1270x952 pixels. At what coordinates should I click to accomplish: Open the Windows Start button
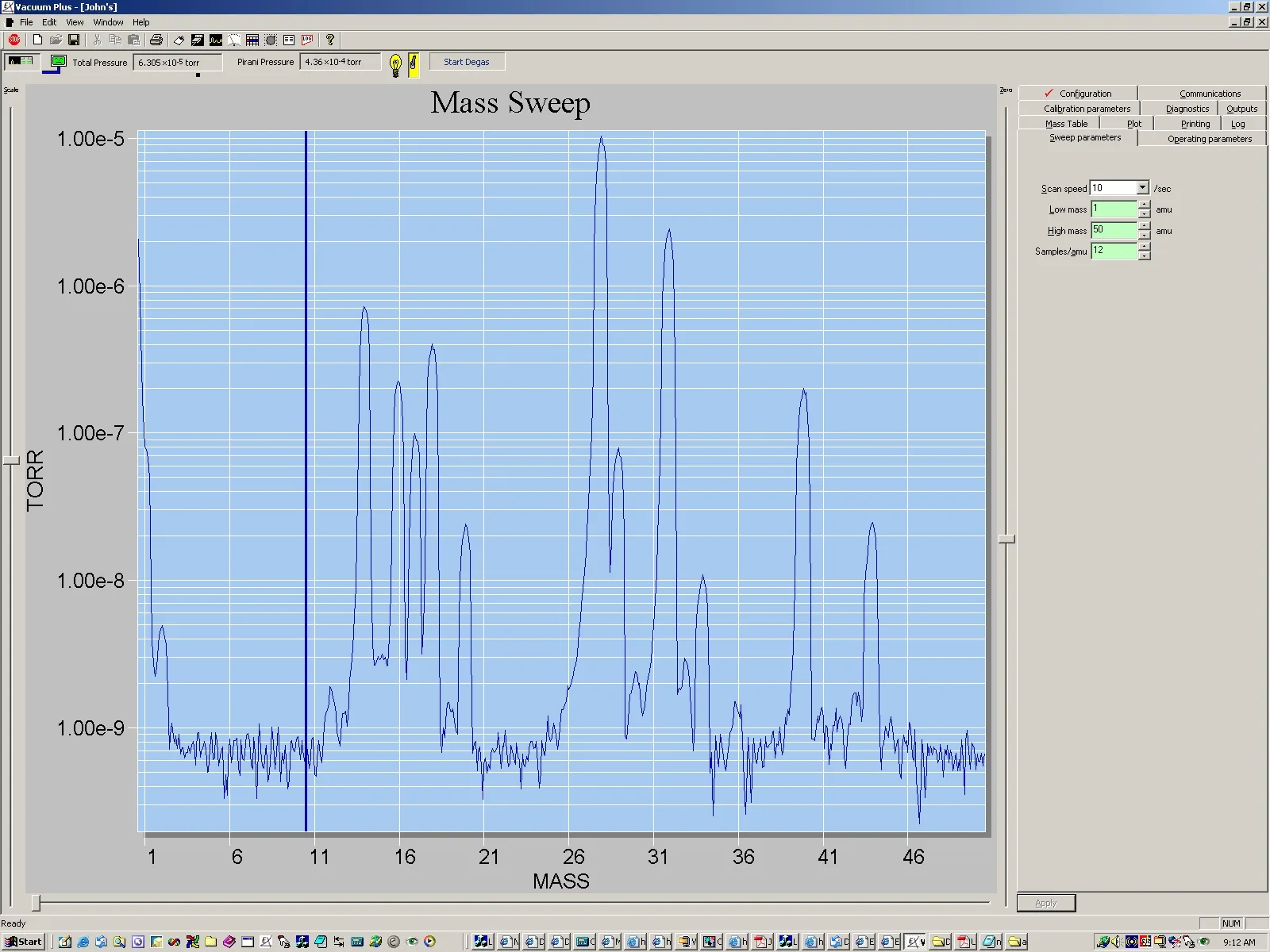pos(23,942)
